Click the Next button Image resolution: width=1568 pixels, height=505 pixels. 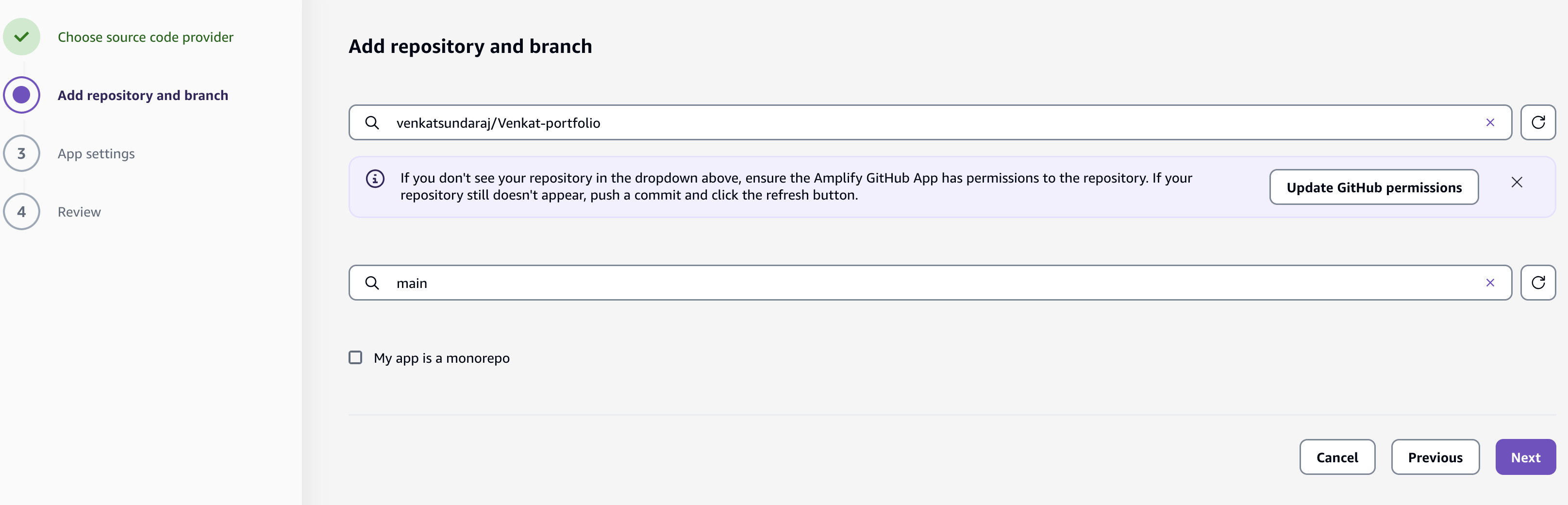click(1525, 457)
